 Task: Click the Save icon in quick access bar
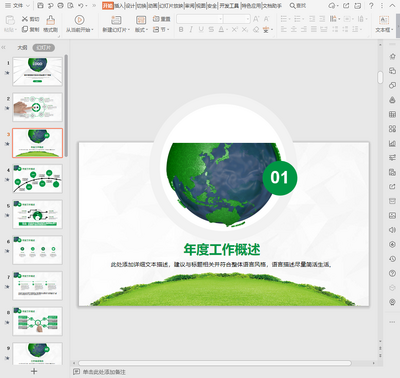pyautogui.click(x=40, y=6)
